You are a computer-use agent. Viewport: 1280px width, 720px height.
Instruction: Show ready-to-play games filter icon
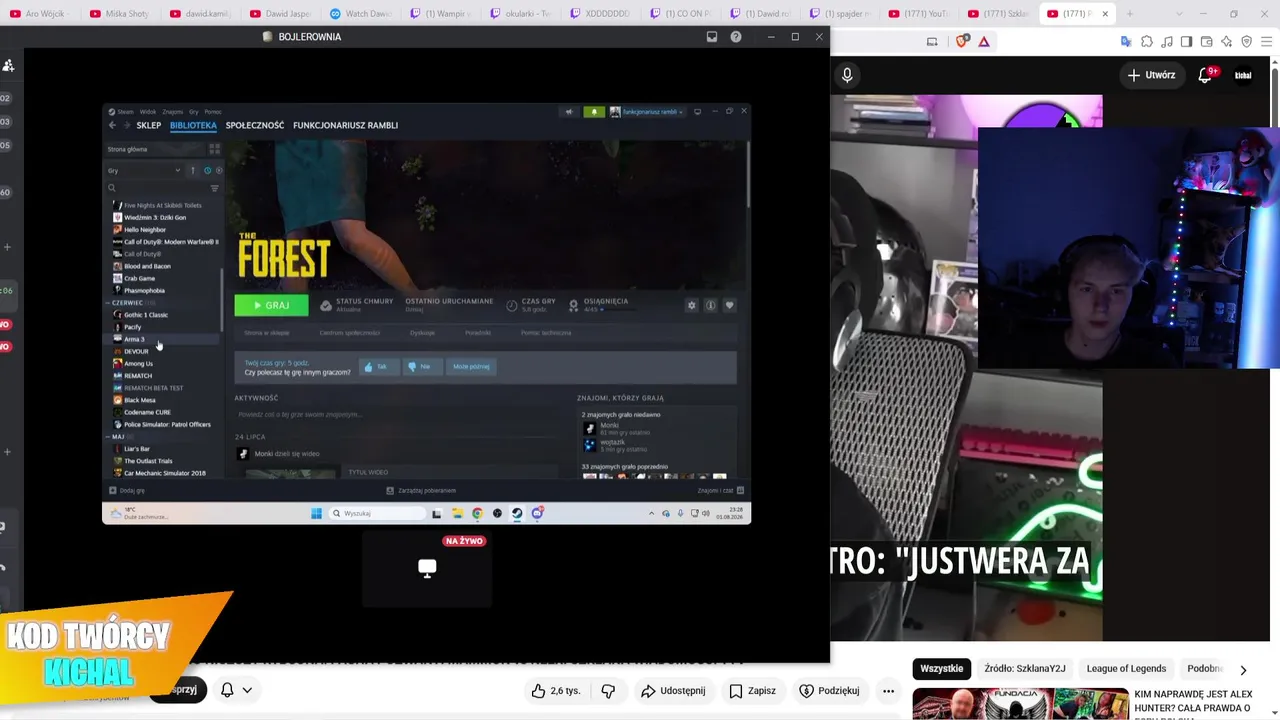[219, 170]
